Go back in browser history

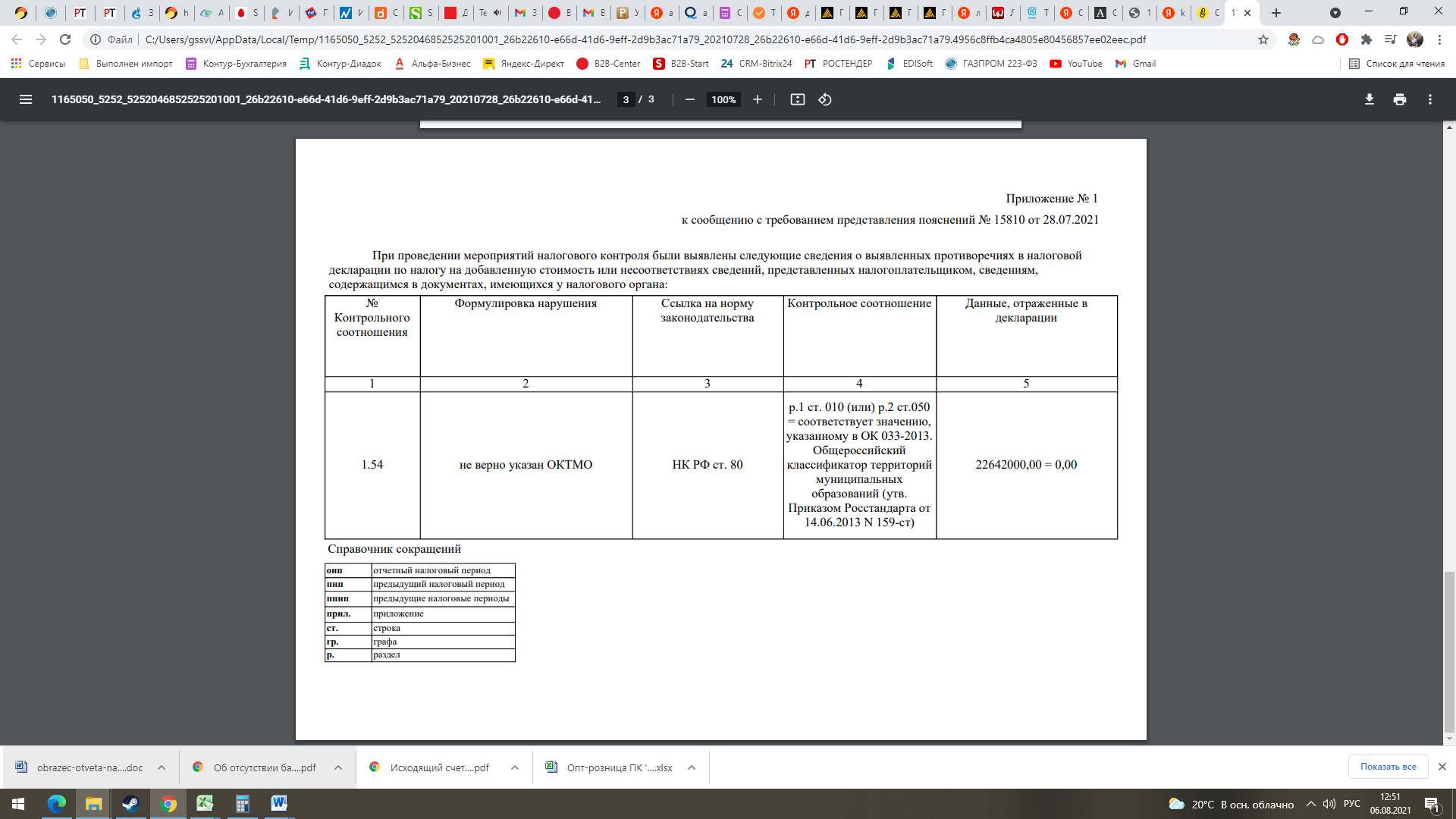[17, 39]
